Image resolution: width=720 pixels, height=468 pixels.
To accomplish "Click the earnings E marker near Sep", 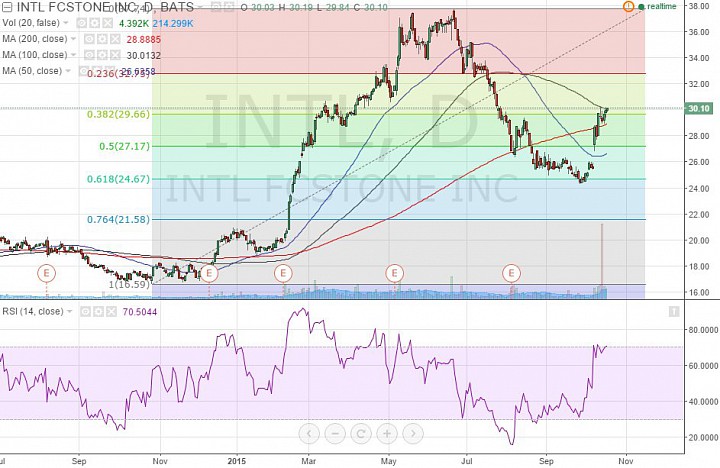I will 46,273.
